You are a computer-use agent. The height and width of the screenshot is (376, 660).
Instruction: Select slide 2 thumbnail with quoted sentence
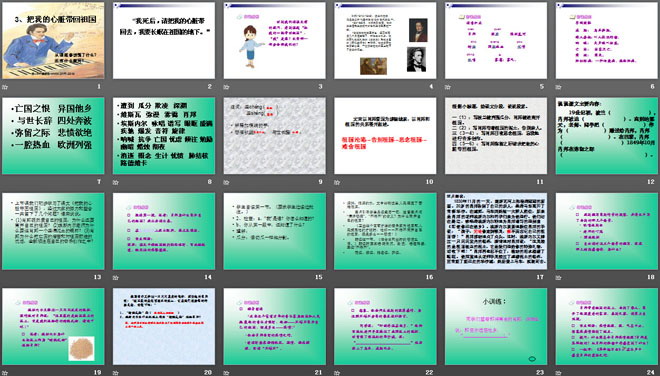(x=164, y=40)
